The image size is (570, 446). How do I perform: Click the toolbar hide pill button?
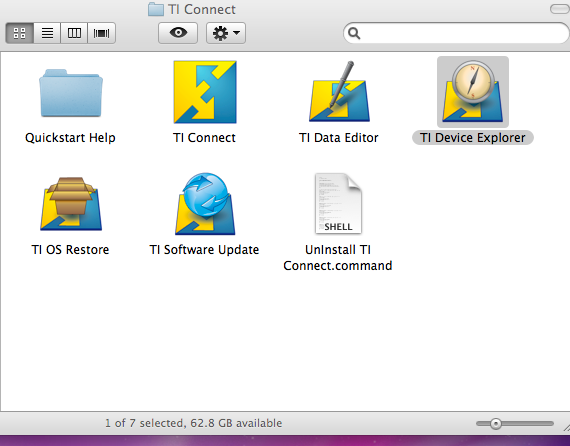[559, 9]
